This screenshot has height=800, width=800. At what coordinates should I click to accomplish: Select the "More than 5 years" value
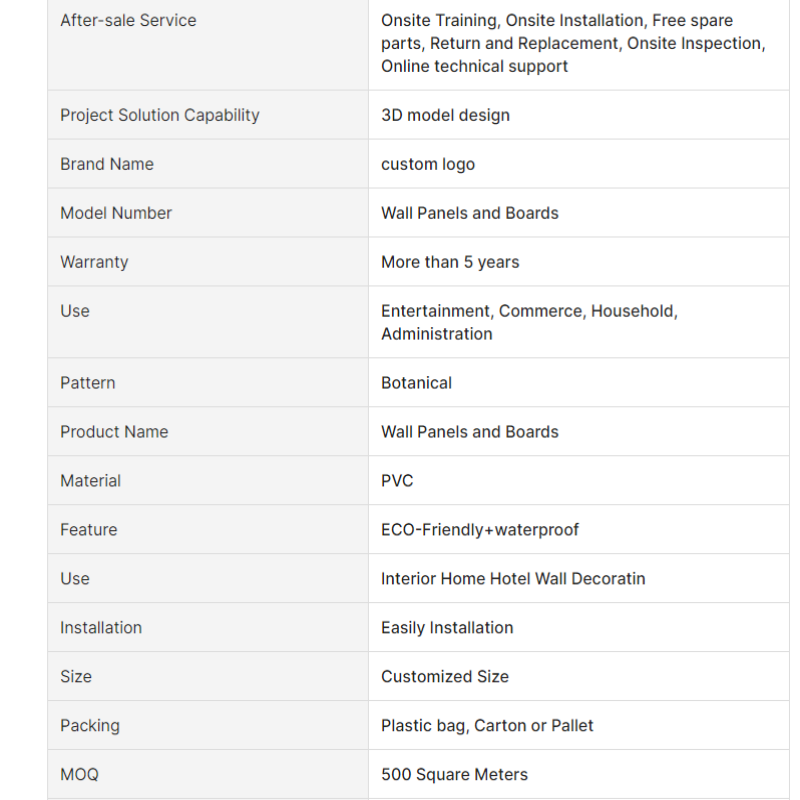450,262
